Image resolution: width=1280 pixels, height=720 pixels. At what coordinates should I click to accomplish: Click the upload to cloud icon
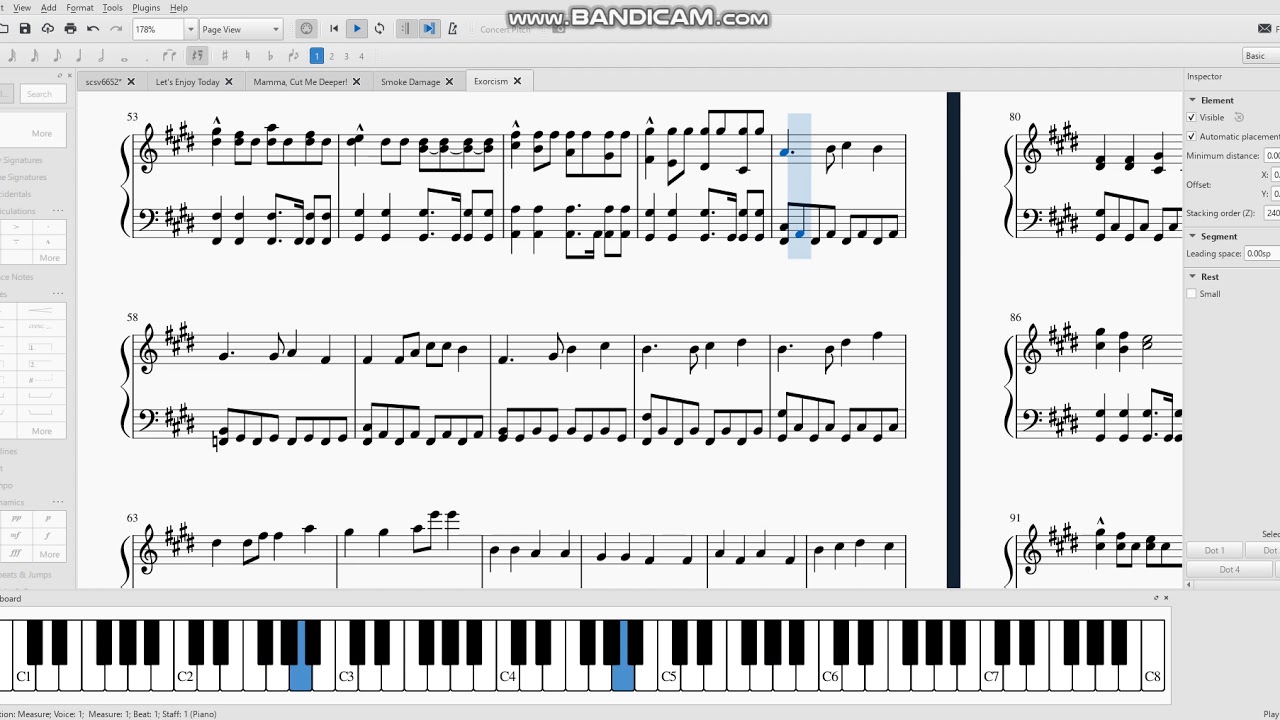47,29
